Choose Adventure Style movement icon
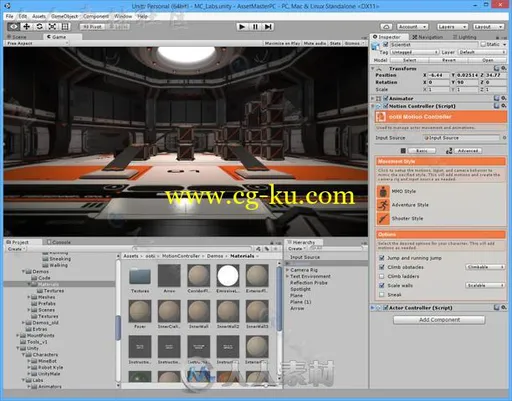 point(383,205)
